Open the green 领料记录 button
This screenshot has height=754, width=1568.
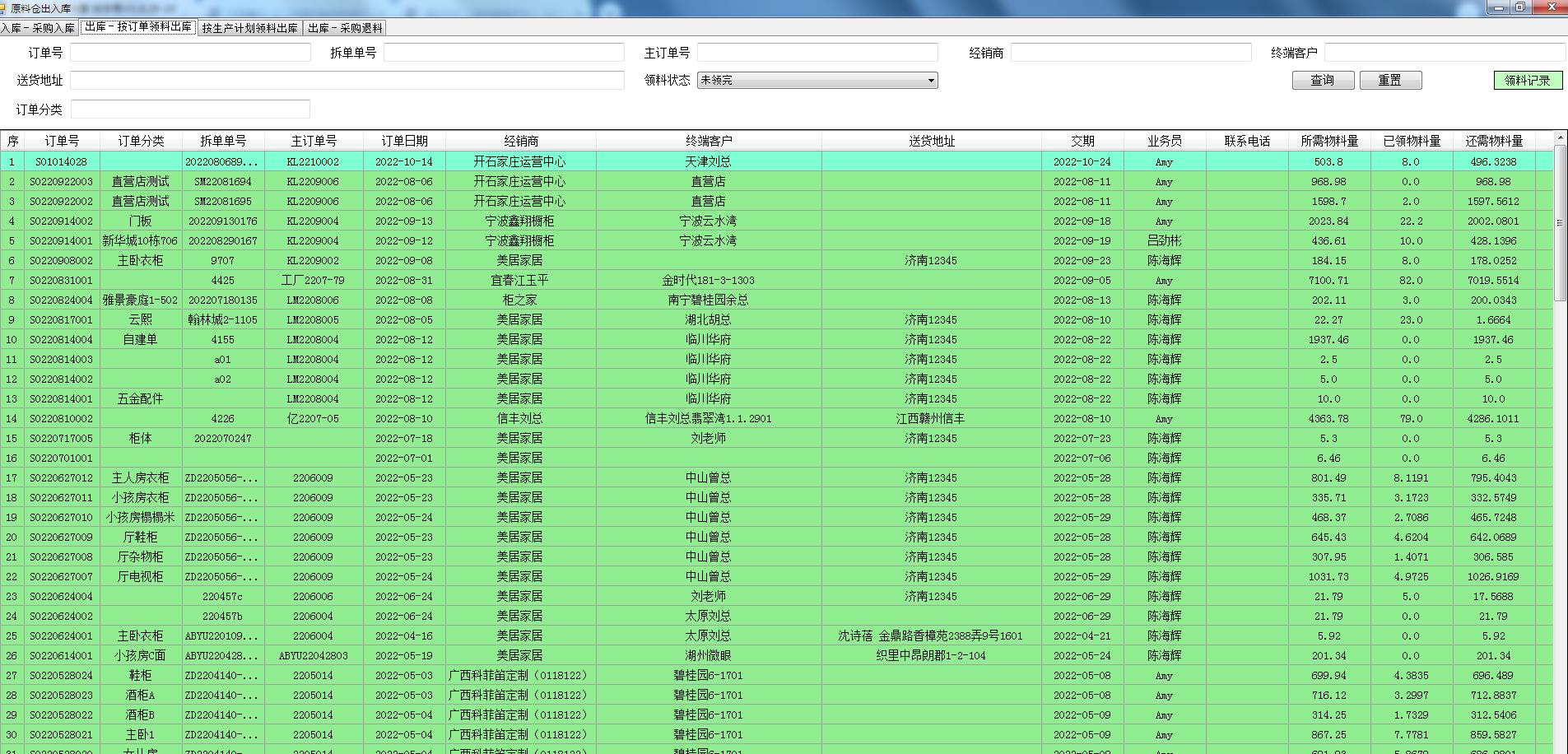[x=1527, y=80]
